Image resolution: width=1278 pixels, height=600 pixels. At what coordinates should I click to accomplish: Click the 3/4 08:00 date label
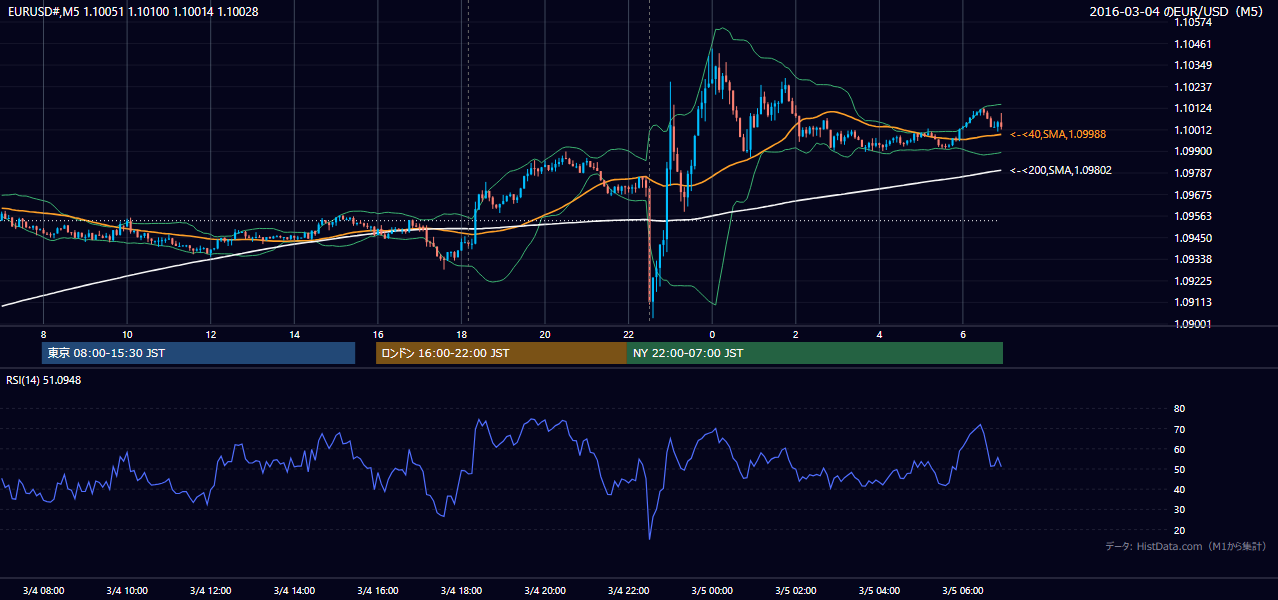click(43, 590)
